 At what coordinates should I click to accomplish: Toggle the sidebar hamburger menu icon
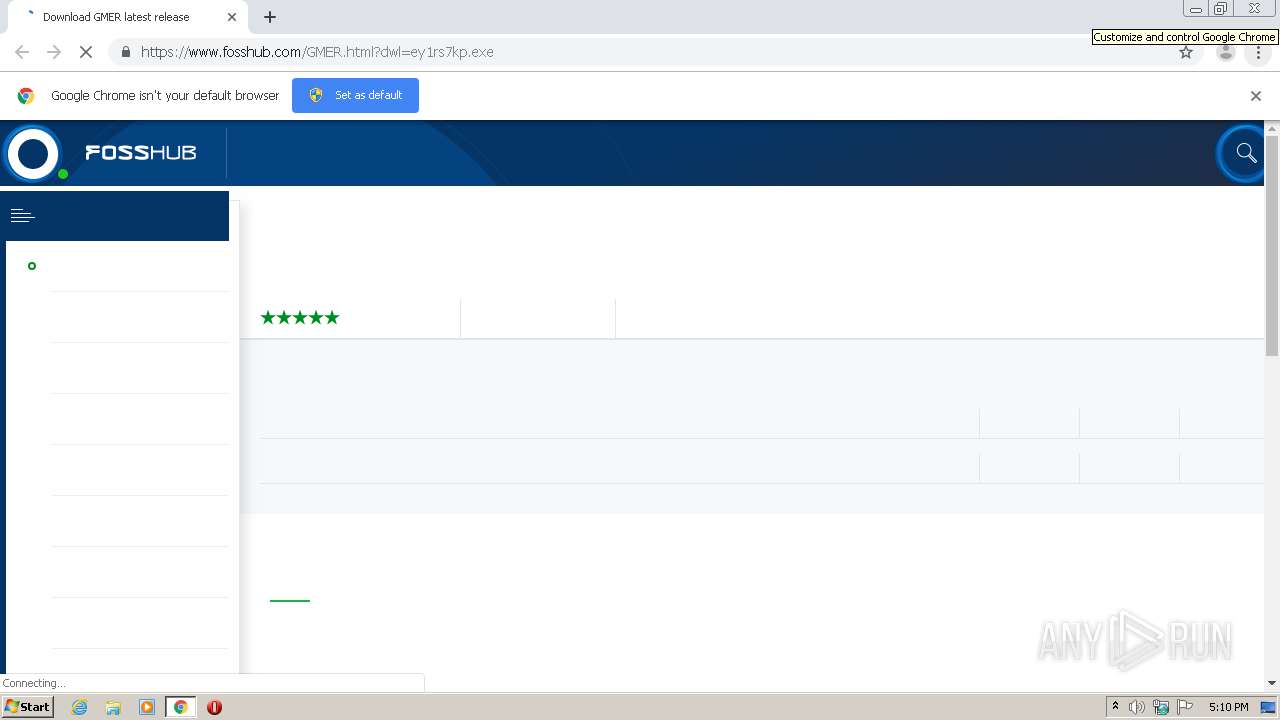(x=22, y=215)
